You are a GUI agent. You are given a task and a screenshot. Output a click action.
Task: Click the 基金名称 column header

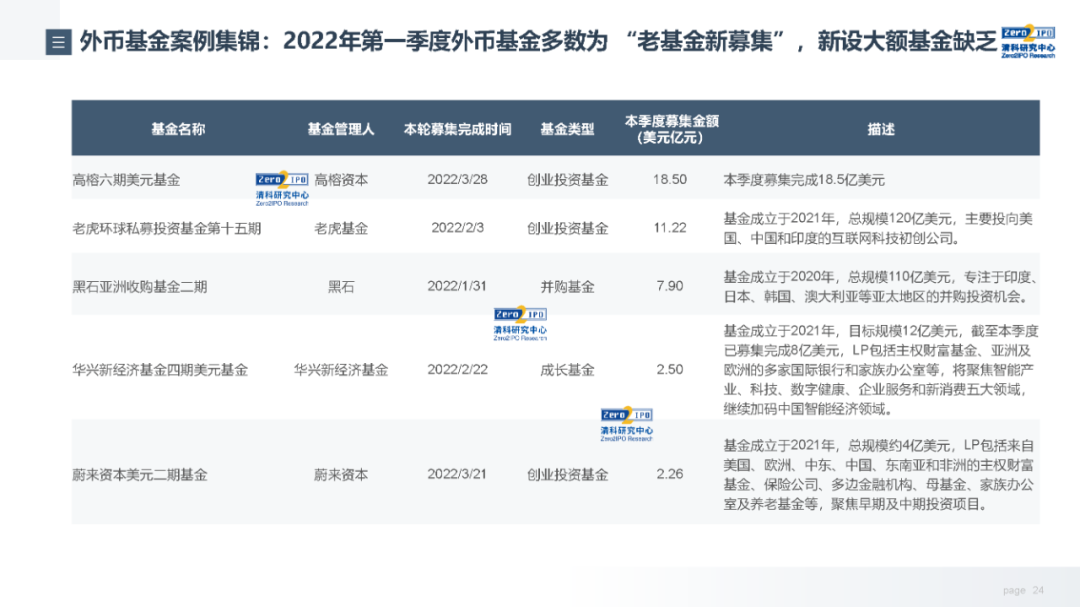(x=178, y=129)
